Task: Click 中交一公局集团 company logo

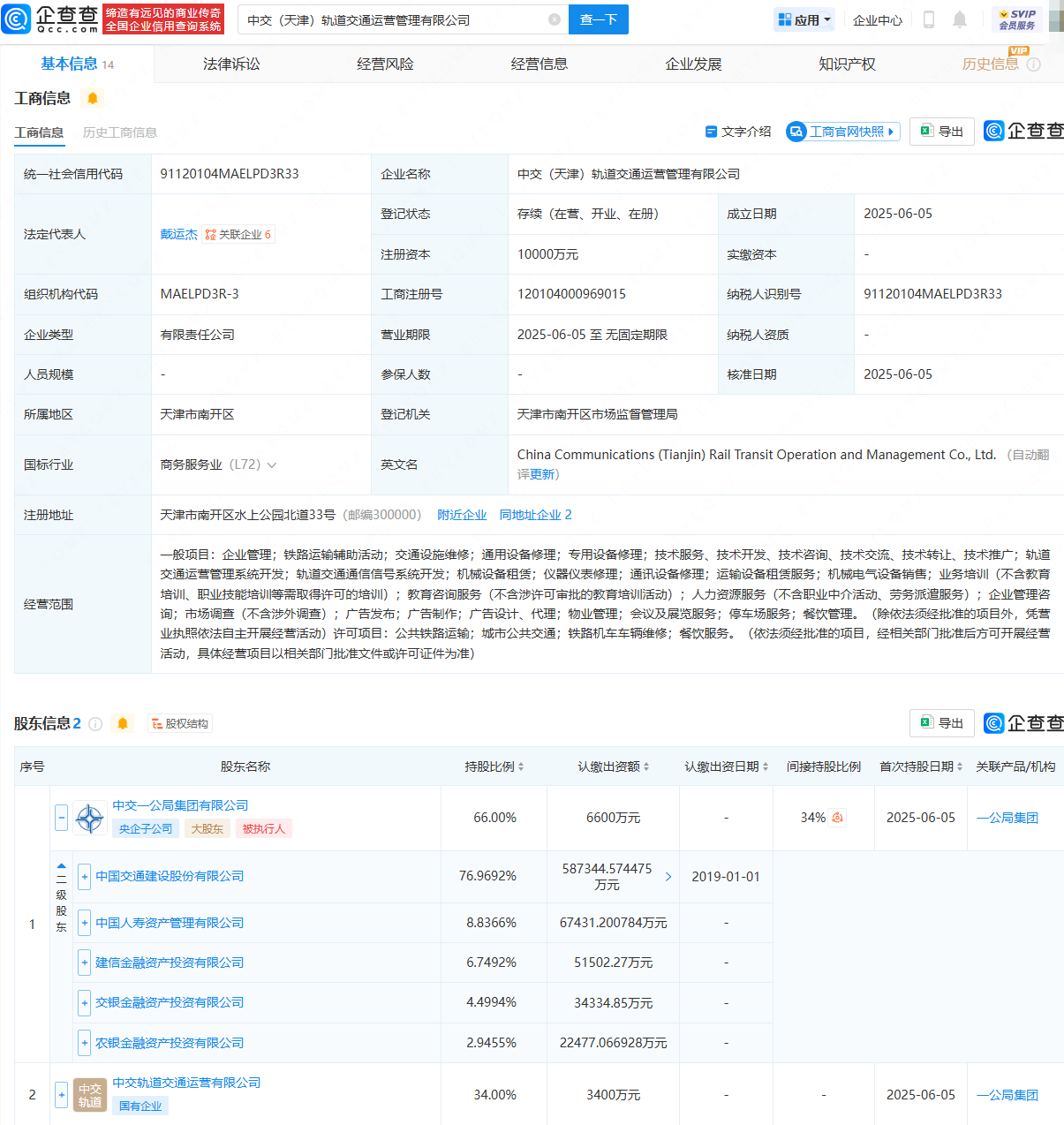Action: [x=90, y=819]
